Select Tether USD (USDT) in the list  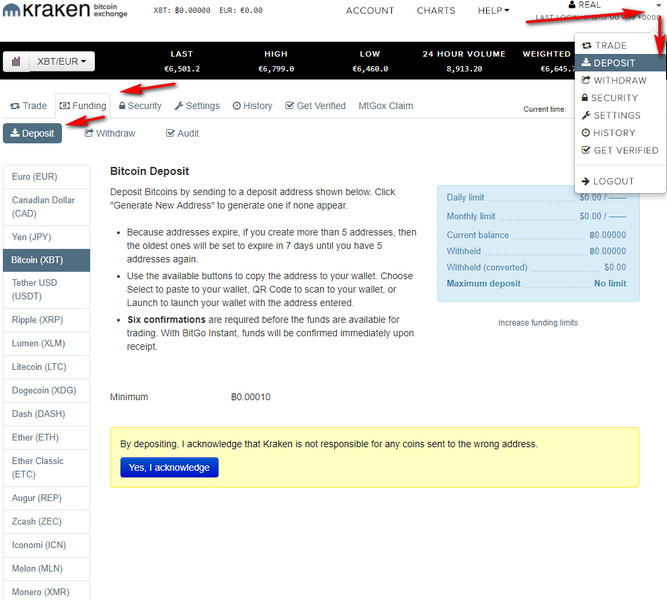pyautogui.click(x=46, y=290)
